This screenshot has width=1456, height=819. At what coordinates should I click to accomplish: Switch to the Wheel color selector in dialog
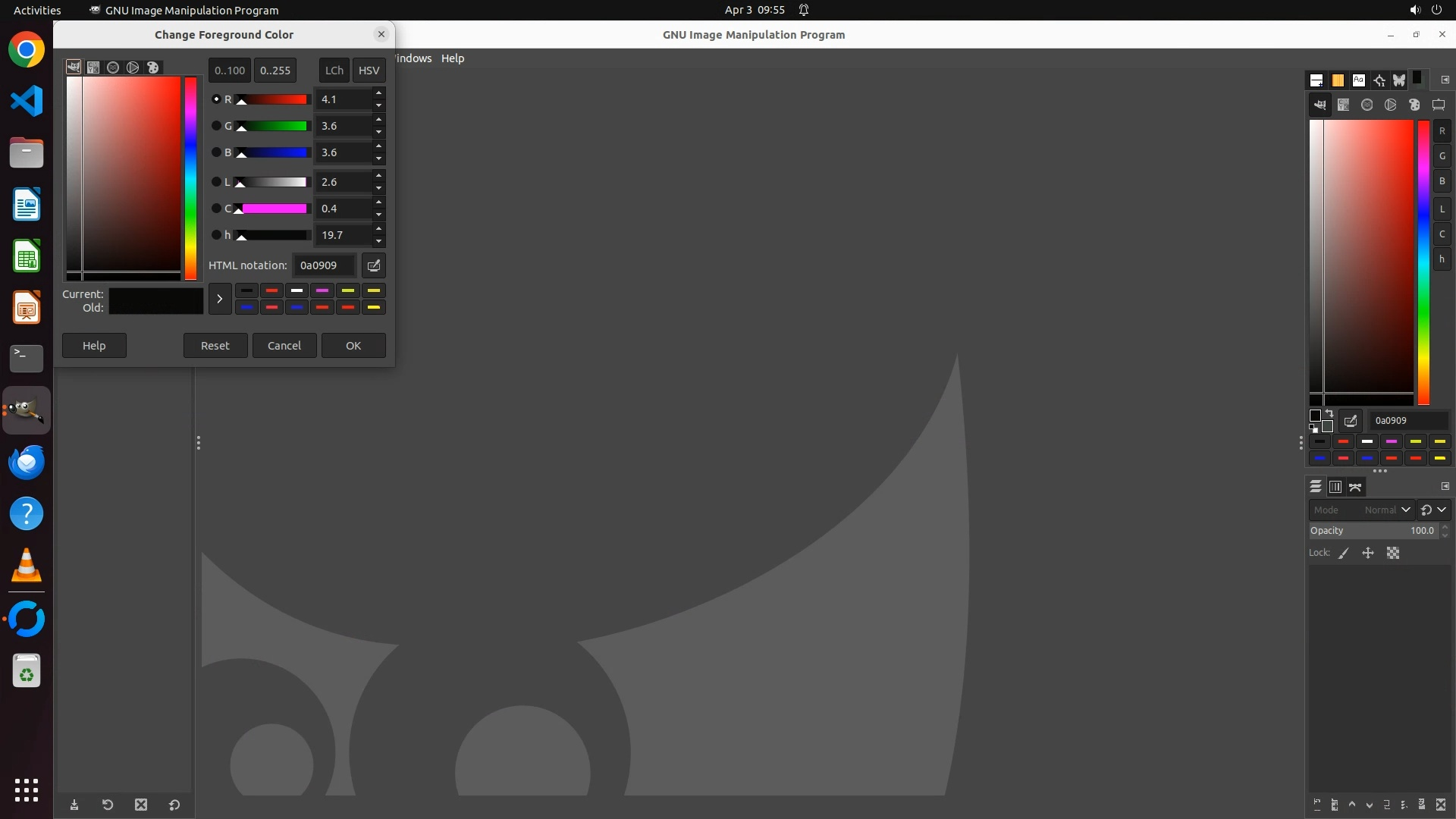coord(133,67)
